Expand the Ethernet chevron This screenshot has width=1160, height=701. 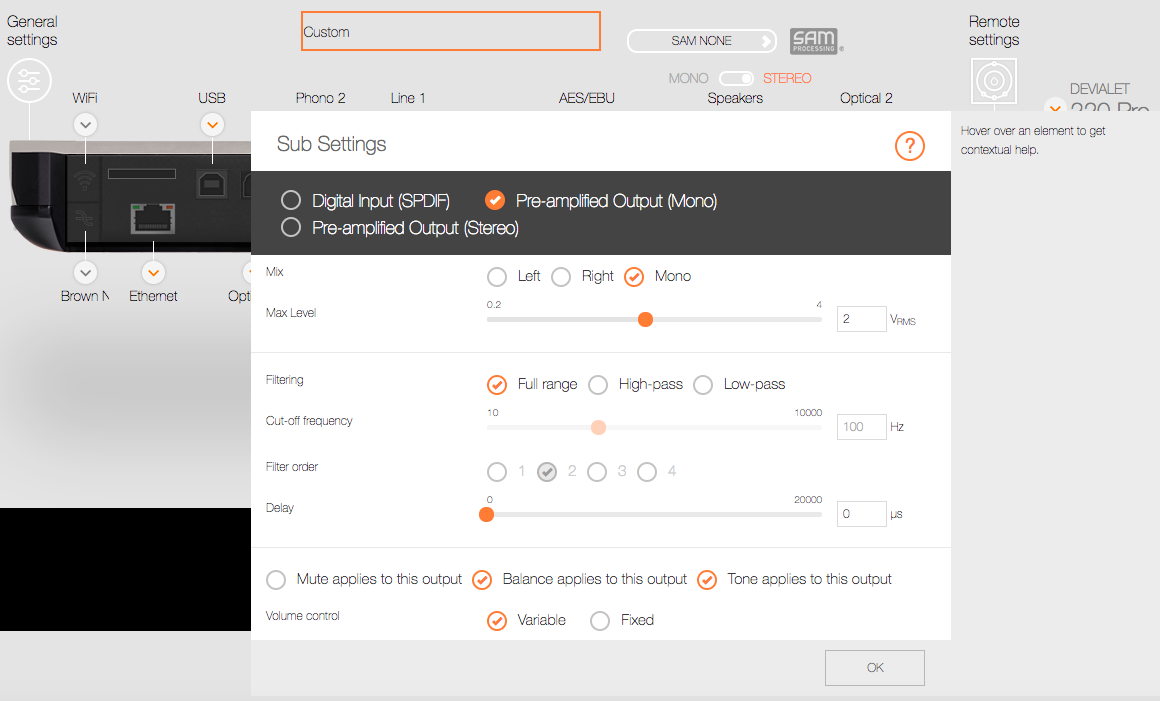[x=153, y=272]
